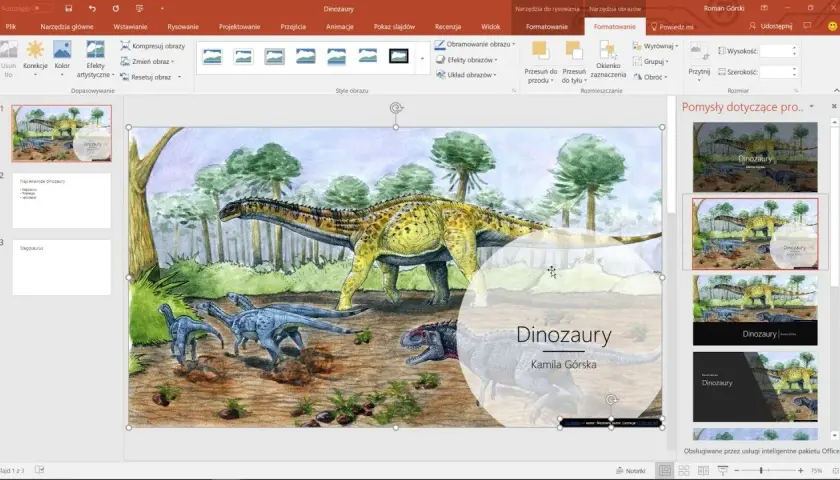The image size is (840, 480).
Task: Expand the picture styles gallery
Action: tap(422, 58)
